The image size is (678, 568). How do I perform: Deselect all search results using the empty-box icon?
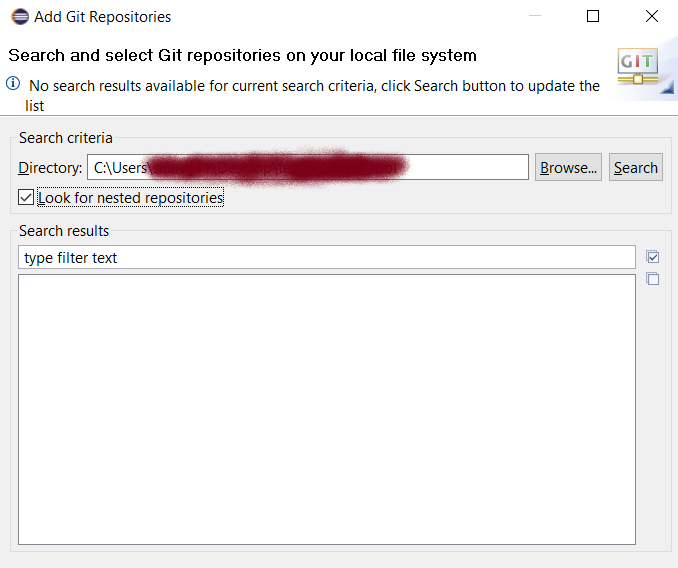click(x=653, y=279)
